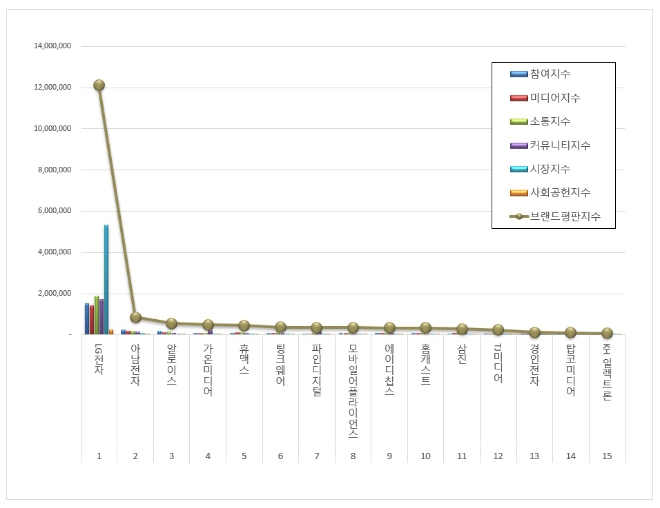Click the 참여지수 blue legend swatch
The width and height of the screenshot is (660, 508).
[x=519, y=74]
